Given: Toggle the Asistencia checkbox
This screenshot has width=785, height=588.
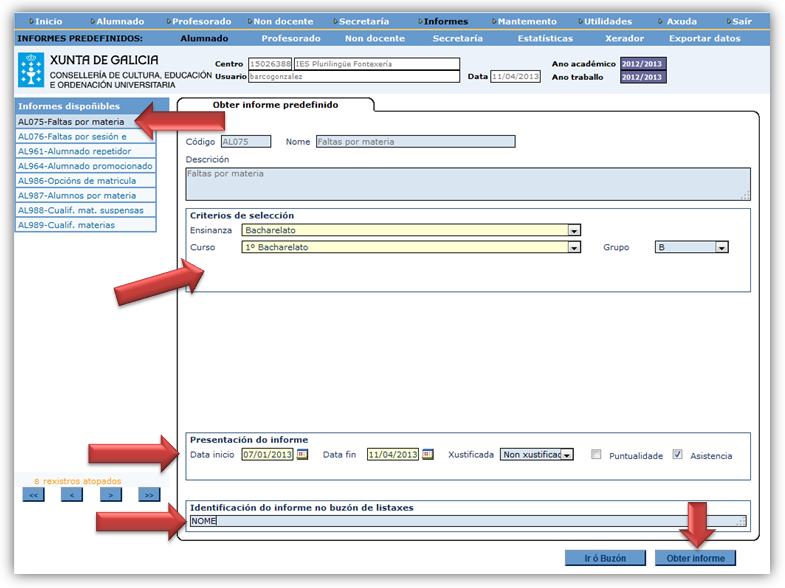Looking at the screenshot, I should [677, 454].
